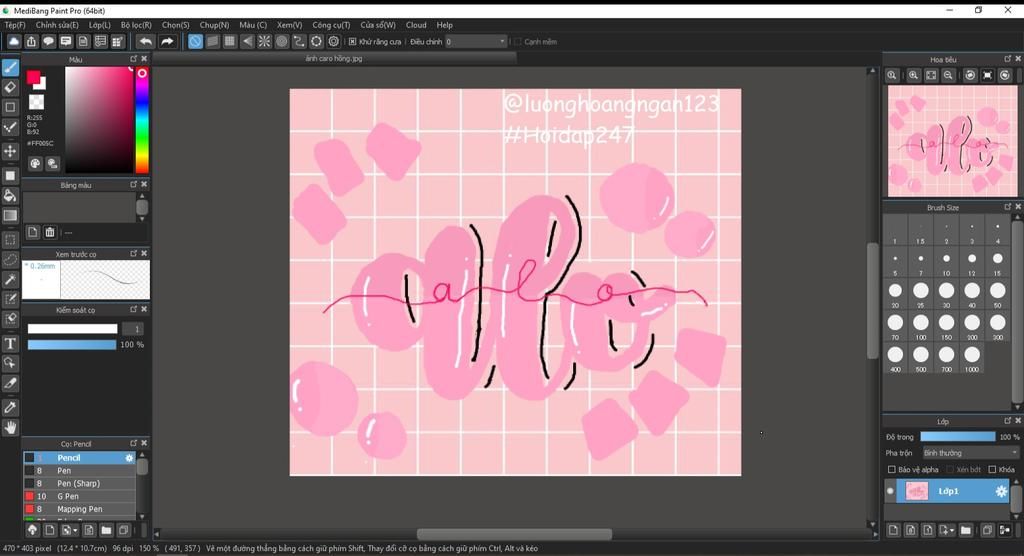Click the rainbow hue strip
Viewport: 1024px width, 556px height.
click(142, 120)
